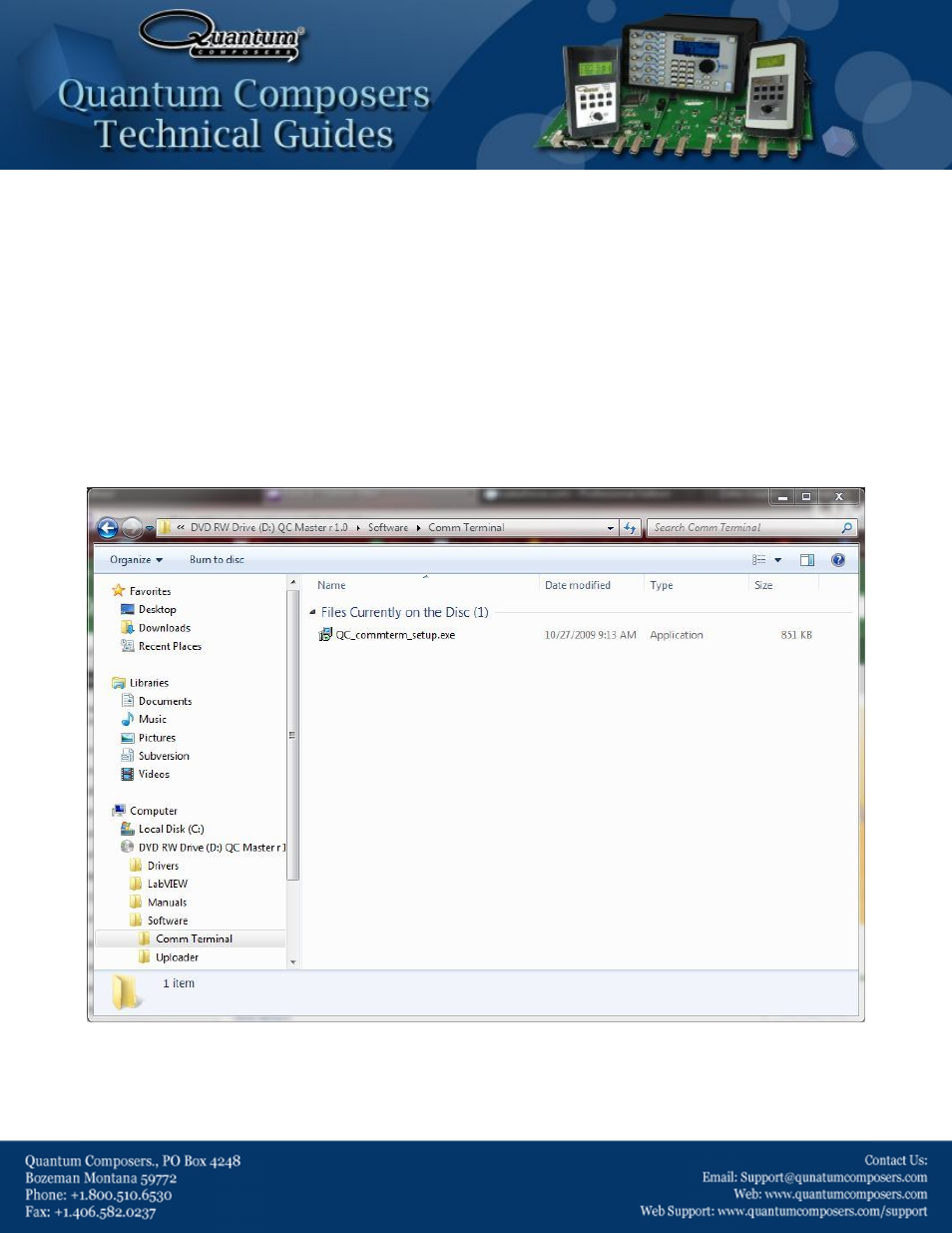Click navigation pane scroll down arrow
This screenshot has width=952, height=1233.
[x=292, y=961]
